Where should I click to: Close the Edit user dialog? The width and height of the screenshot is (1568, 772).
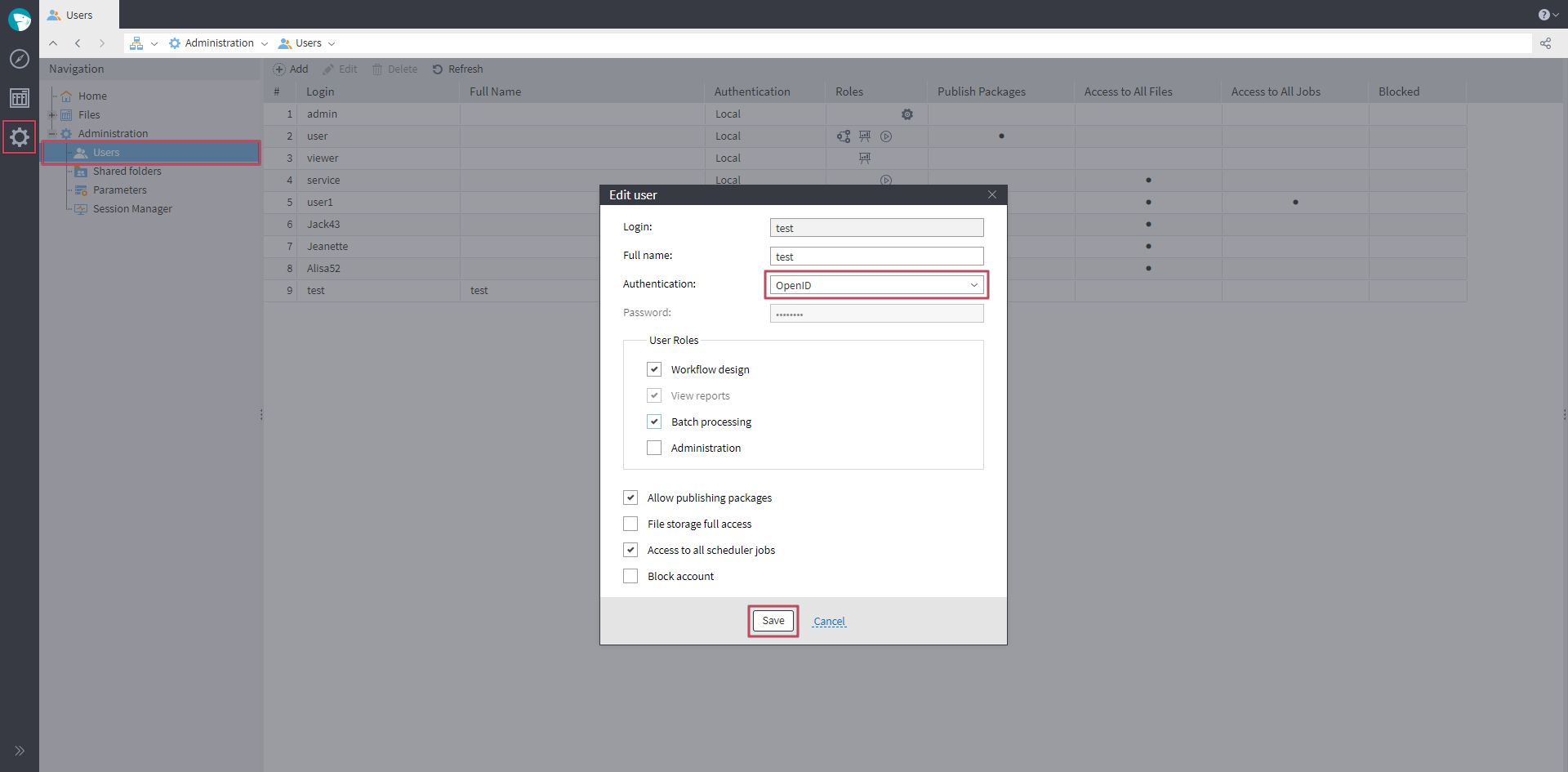[x=992, y=194]
